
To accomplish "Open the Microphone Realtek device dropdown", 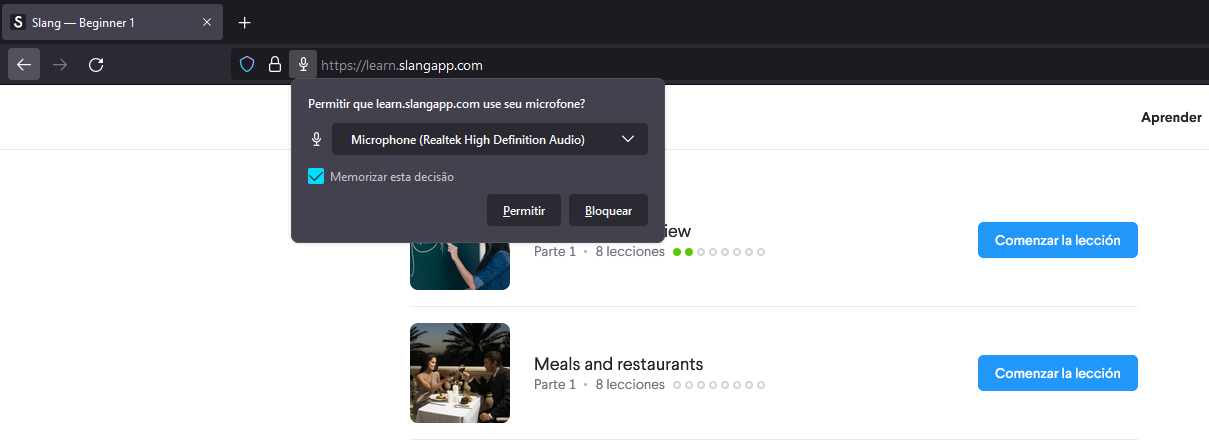I will (490, 140).
